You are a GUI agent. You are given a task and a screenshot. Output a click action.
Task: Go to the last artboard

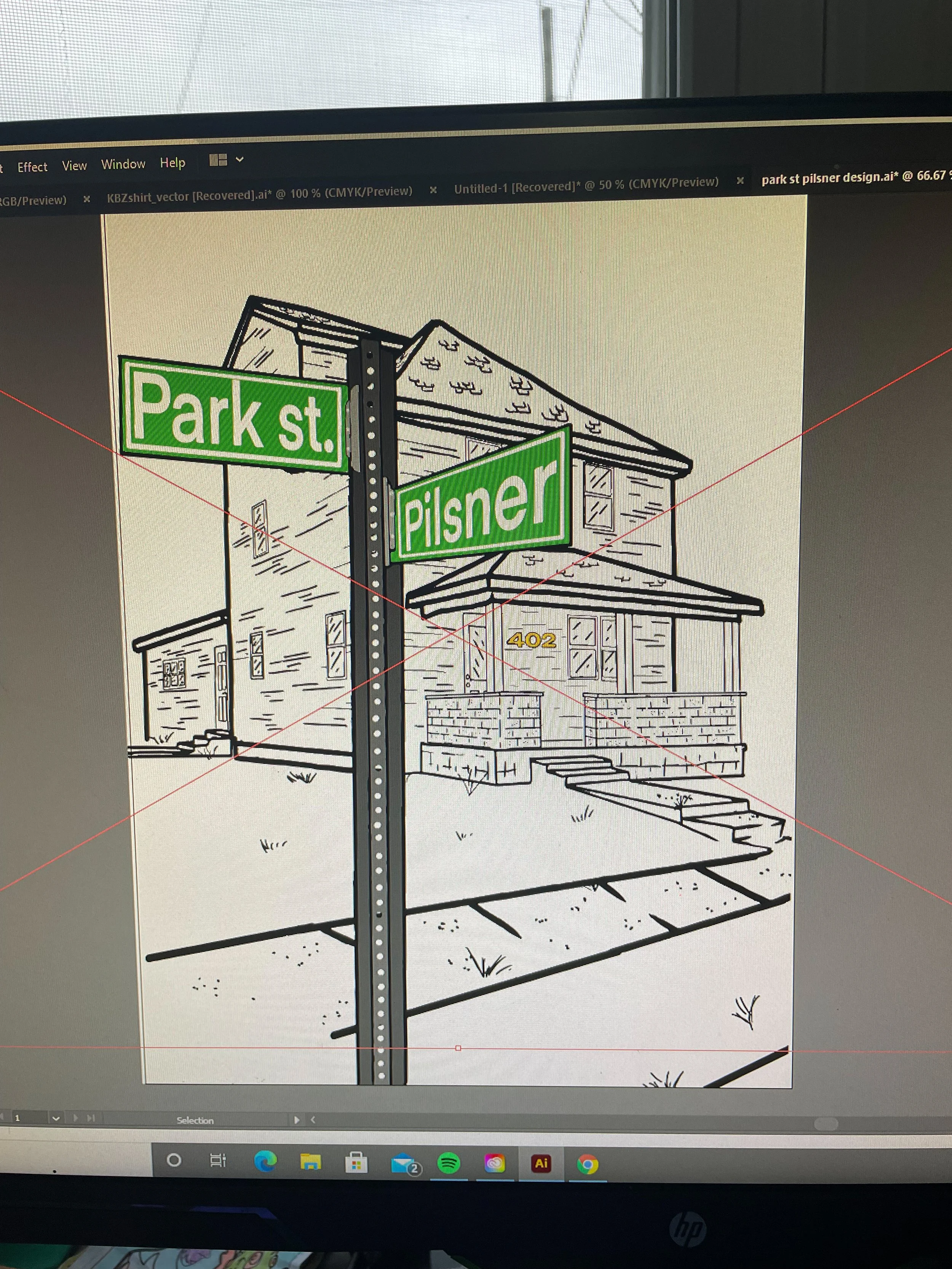coord(91,1117)
